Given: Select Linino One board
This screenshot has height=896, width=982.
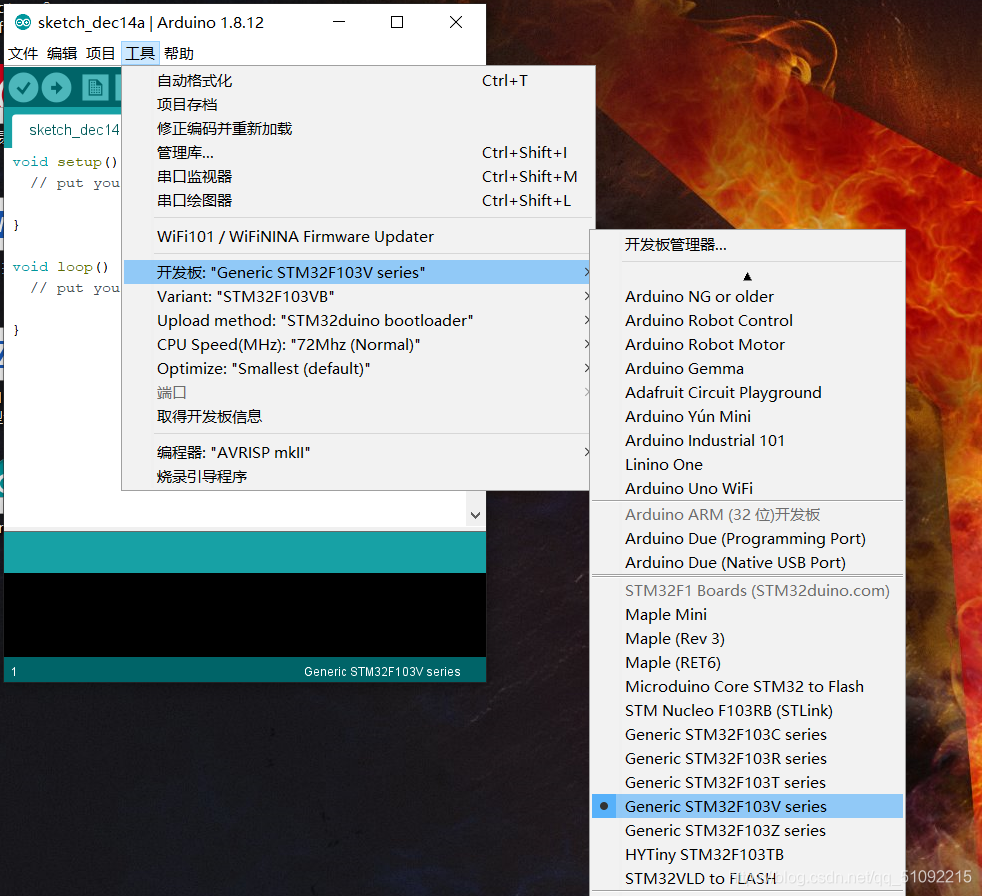Looking at the screenshot, I should 747,465.
